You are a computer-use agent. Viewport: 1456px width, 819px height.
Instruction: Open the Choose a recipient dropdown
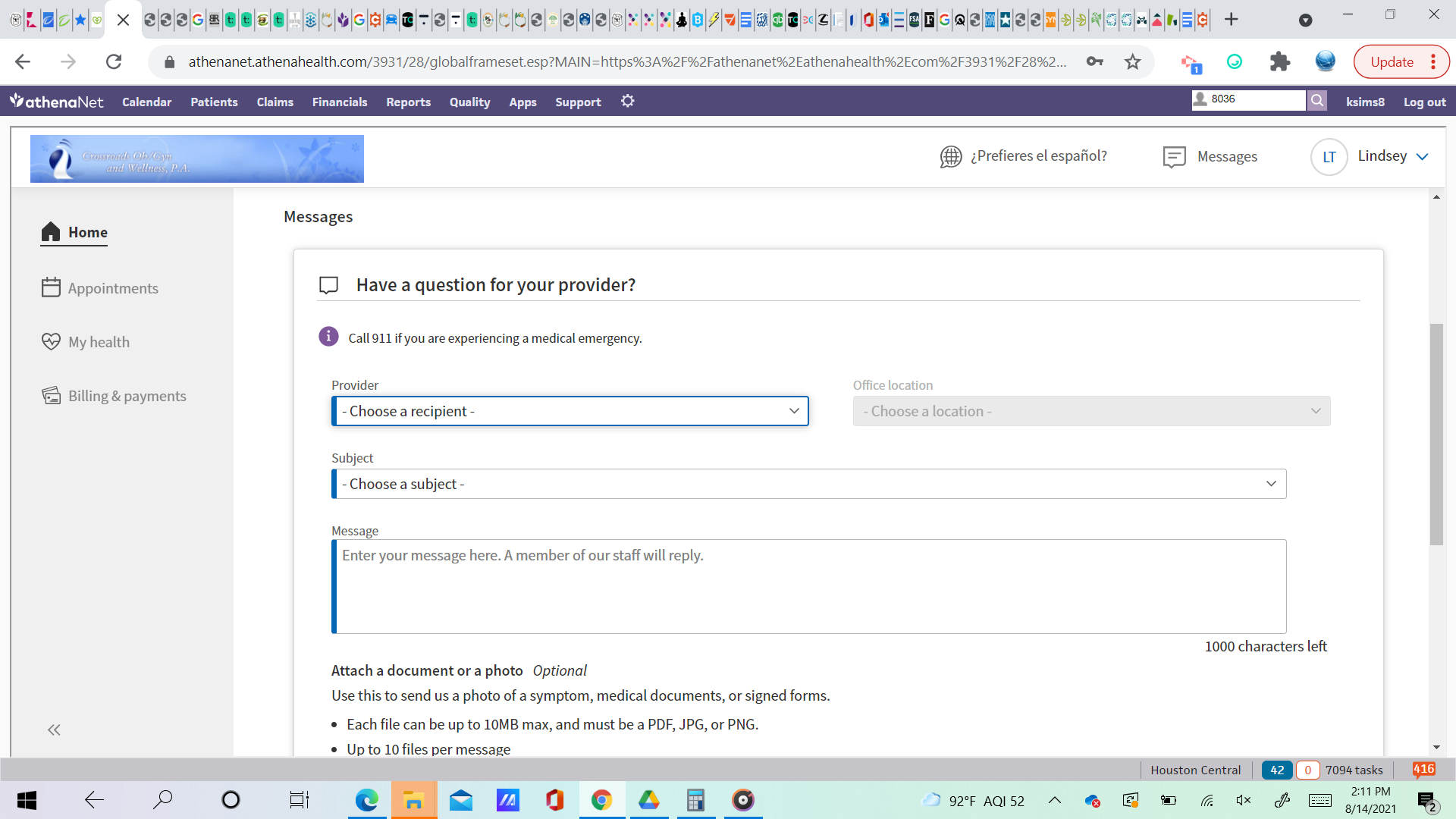pos(570,411)
